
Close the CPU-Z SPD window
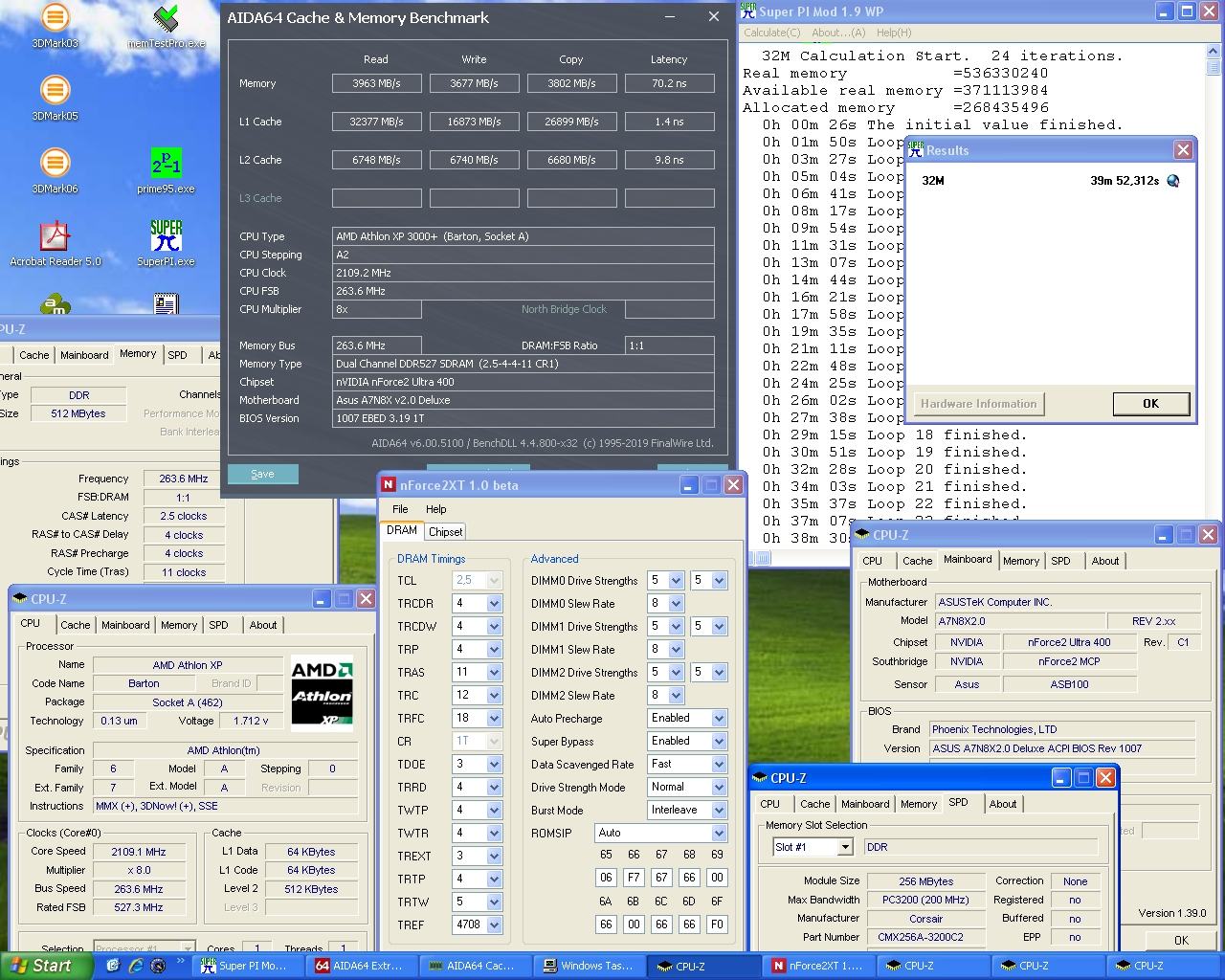1104,778
